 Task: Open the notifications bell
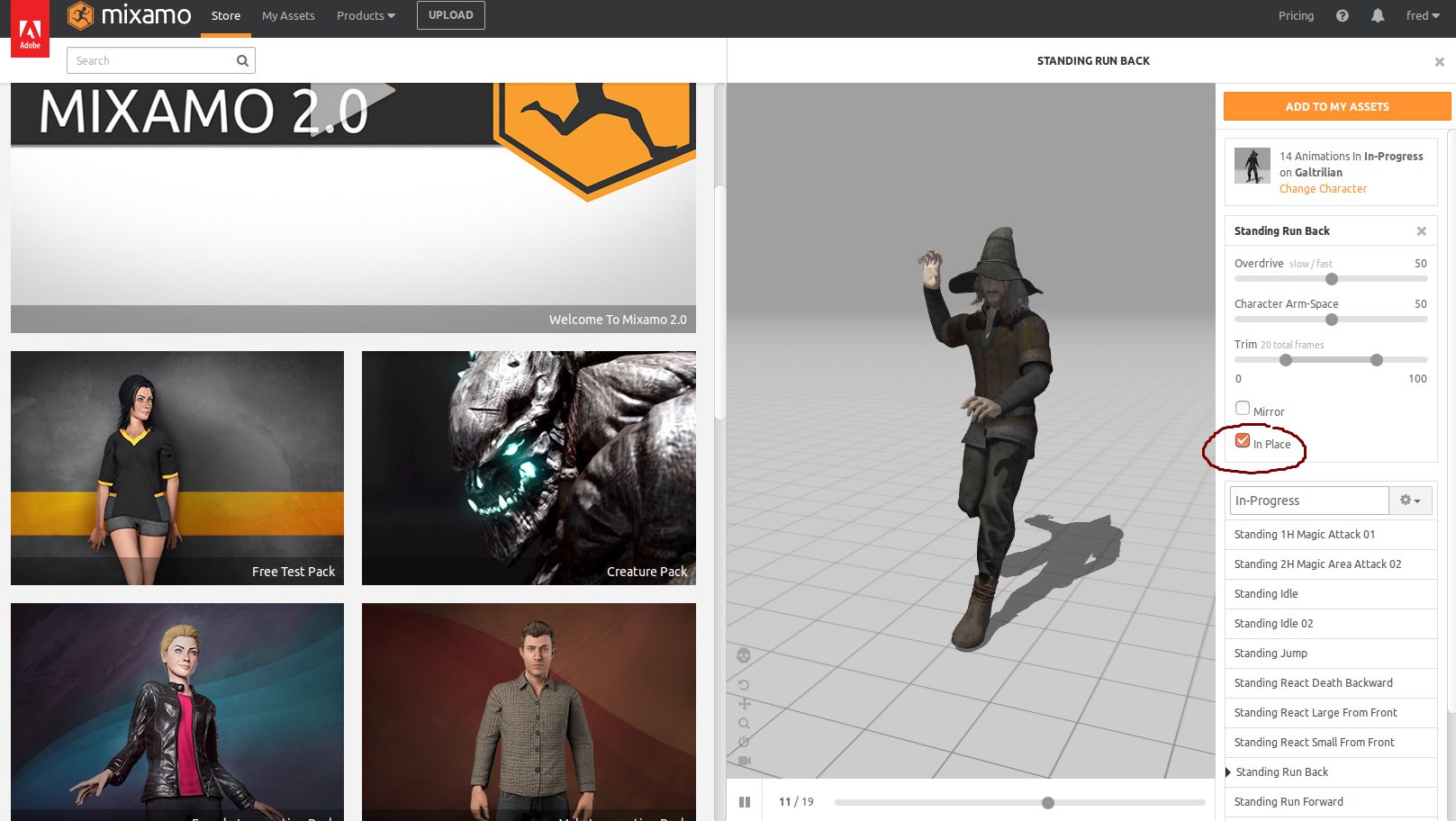(1378, 15)
